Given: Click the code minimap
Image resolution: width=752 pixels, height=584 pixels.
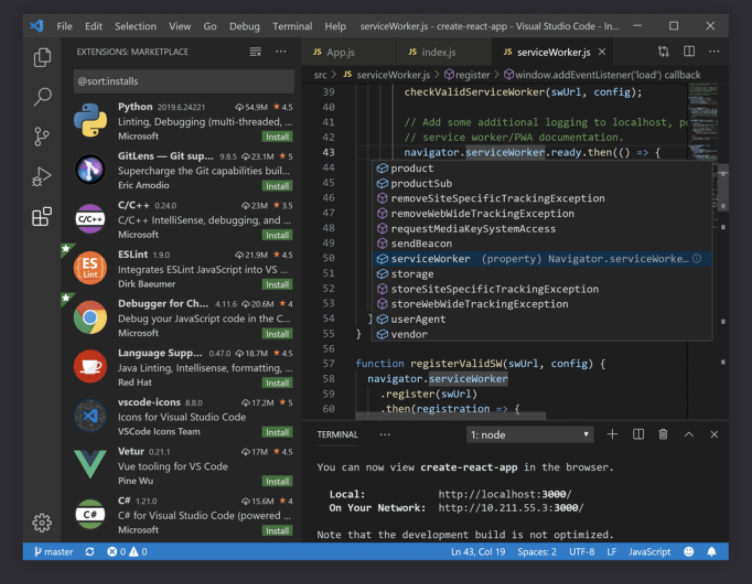Looking at the screenshot, I should 703,120.
